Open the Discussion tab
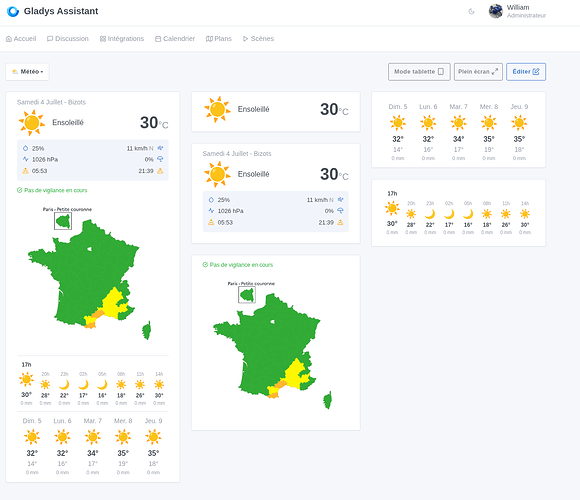The width and height of the screenshot is (580, 500). point(68,39)
